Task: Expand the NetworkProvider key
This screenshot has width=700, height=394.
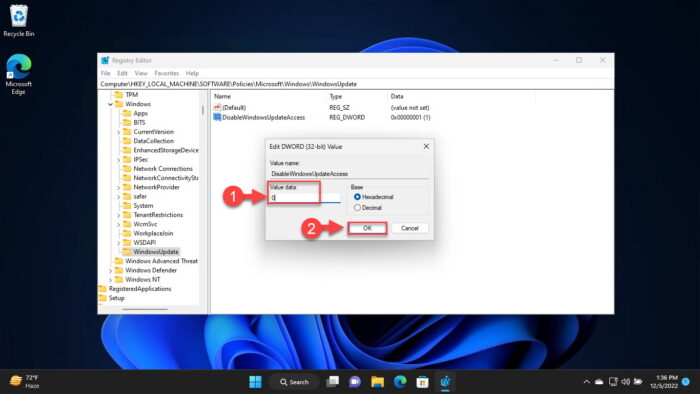Action: (118, 187)
